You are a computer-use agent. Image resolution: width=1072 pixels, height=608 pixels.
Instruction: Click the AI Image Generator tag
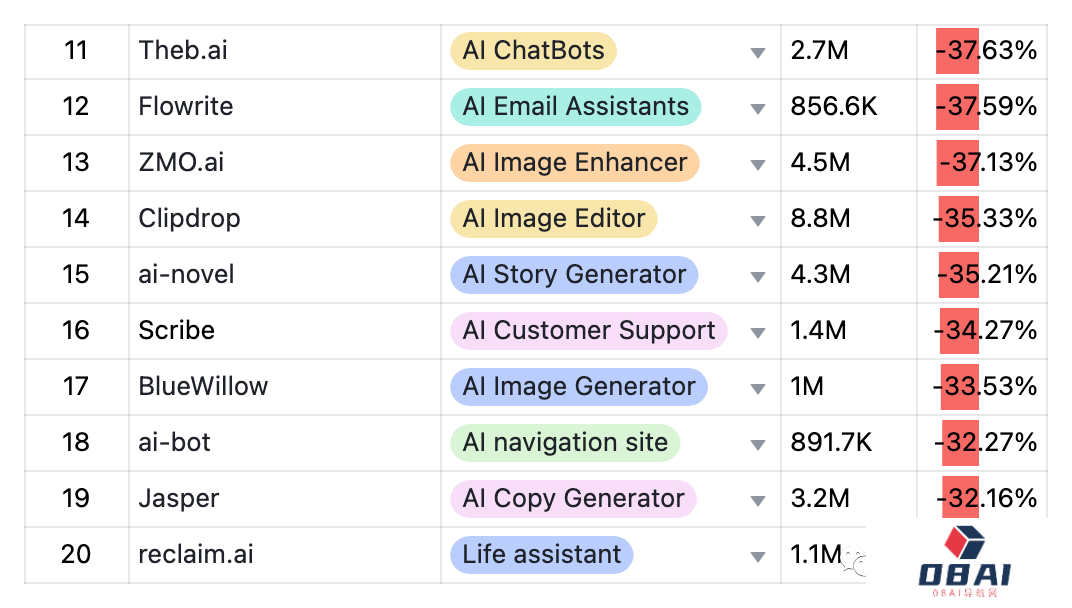[x=579, y=387]
